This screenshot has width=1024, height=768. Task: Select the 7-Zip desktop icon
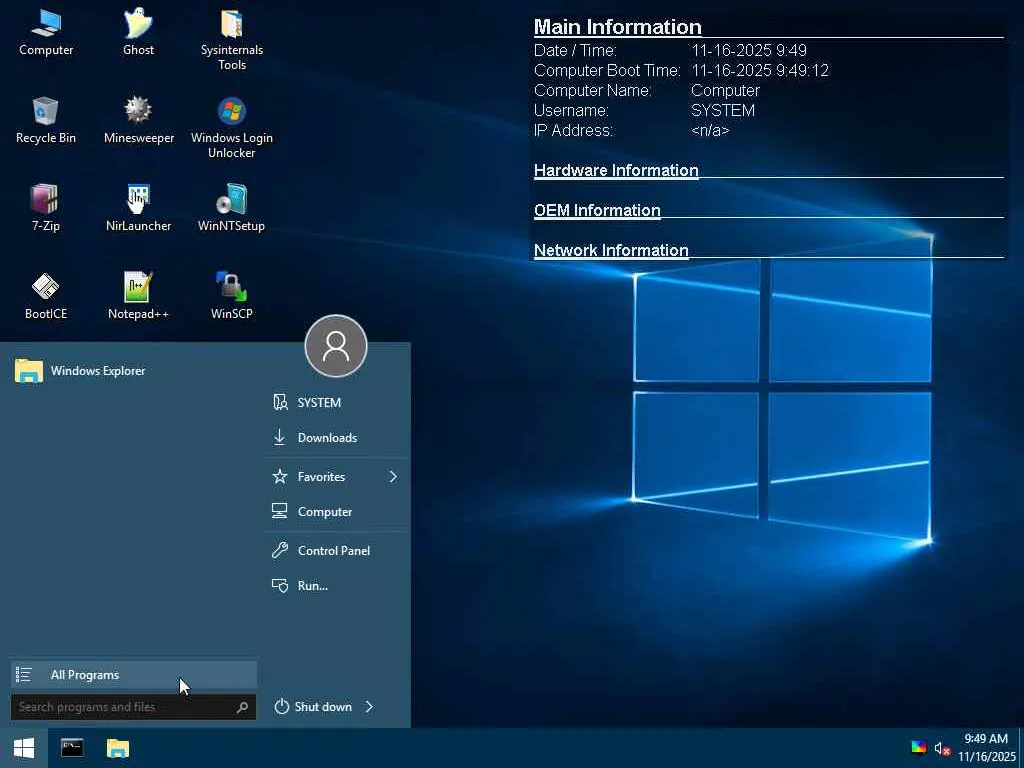[46, 208]
